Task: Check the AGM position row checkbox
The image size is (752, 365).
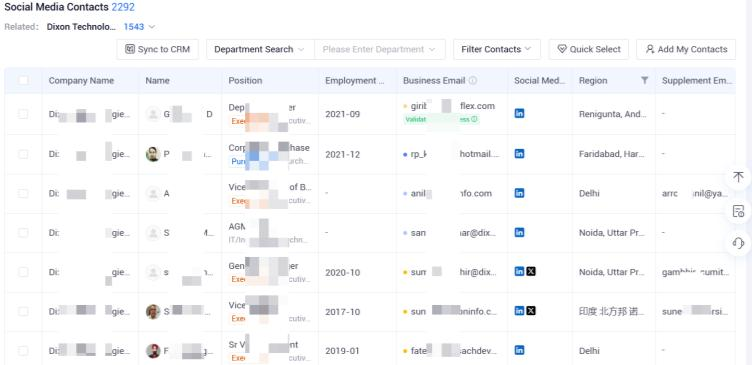Action: [23, 233]
